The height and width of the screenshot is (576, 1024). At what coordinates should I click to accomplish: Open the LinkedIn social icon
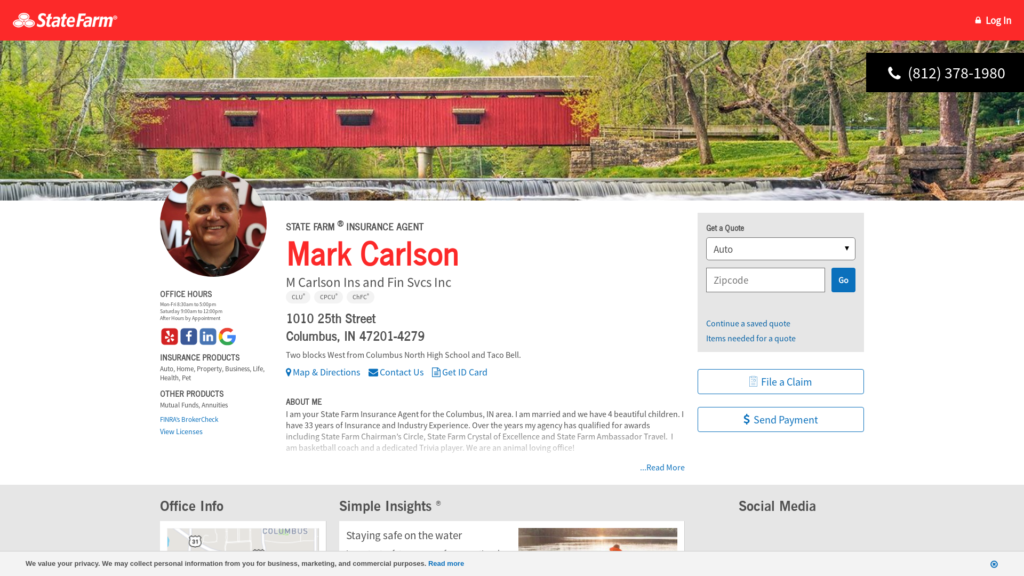pos(208,336)
